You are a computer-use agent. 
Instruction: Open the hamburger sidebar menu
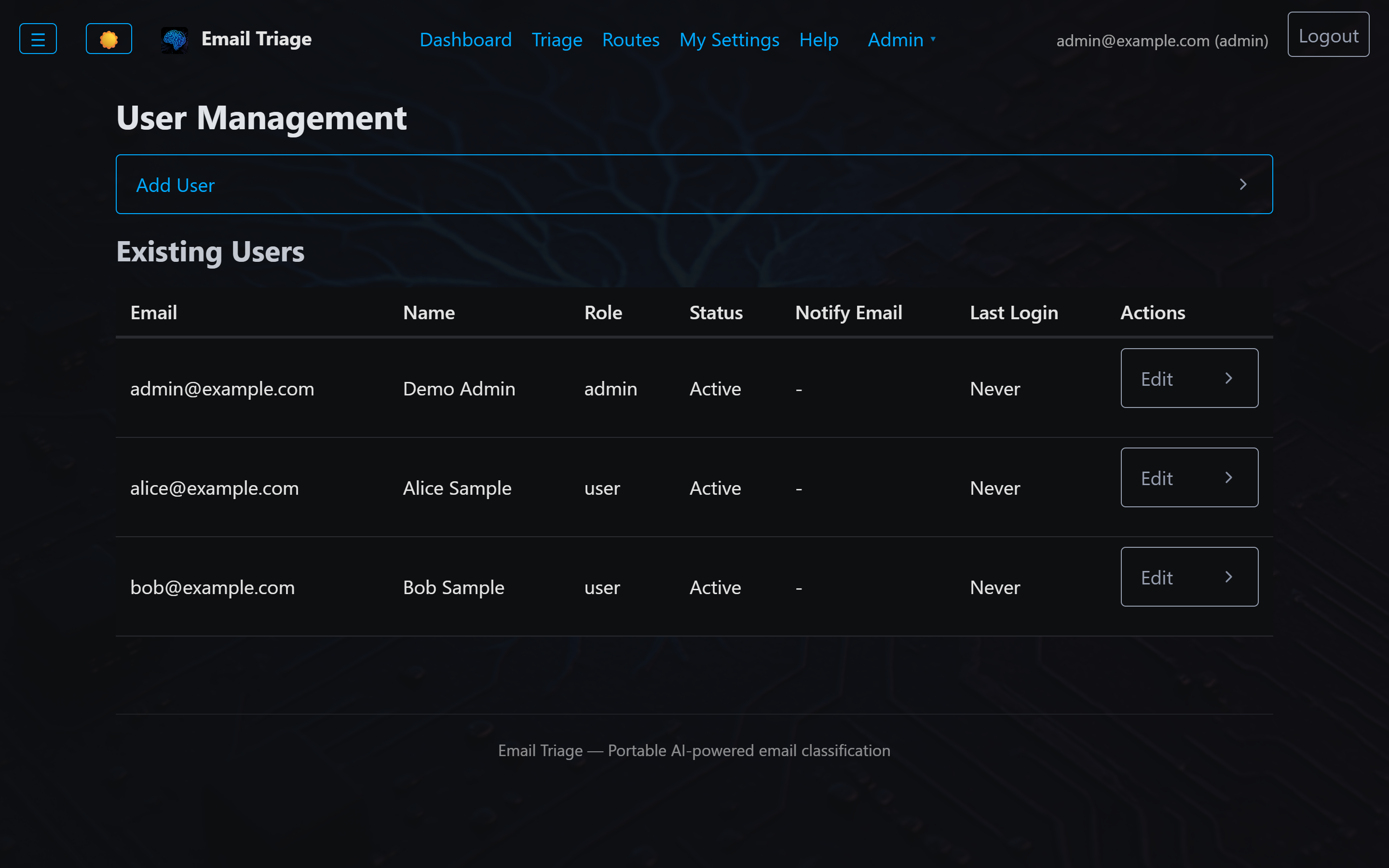(x=38, y=39)
